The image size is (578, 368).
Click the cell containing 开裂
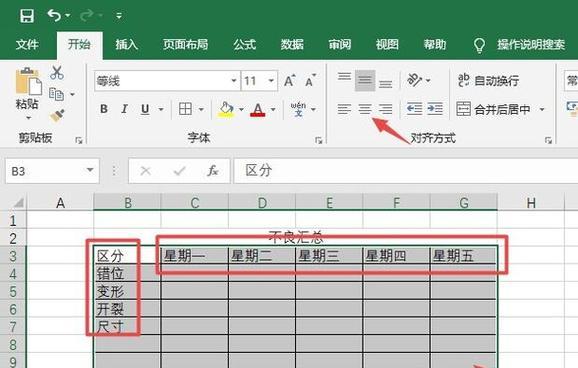[127, 309]
